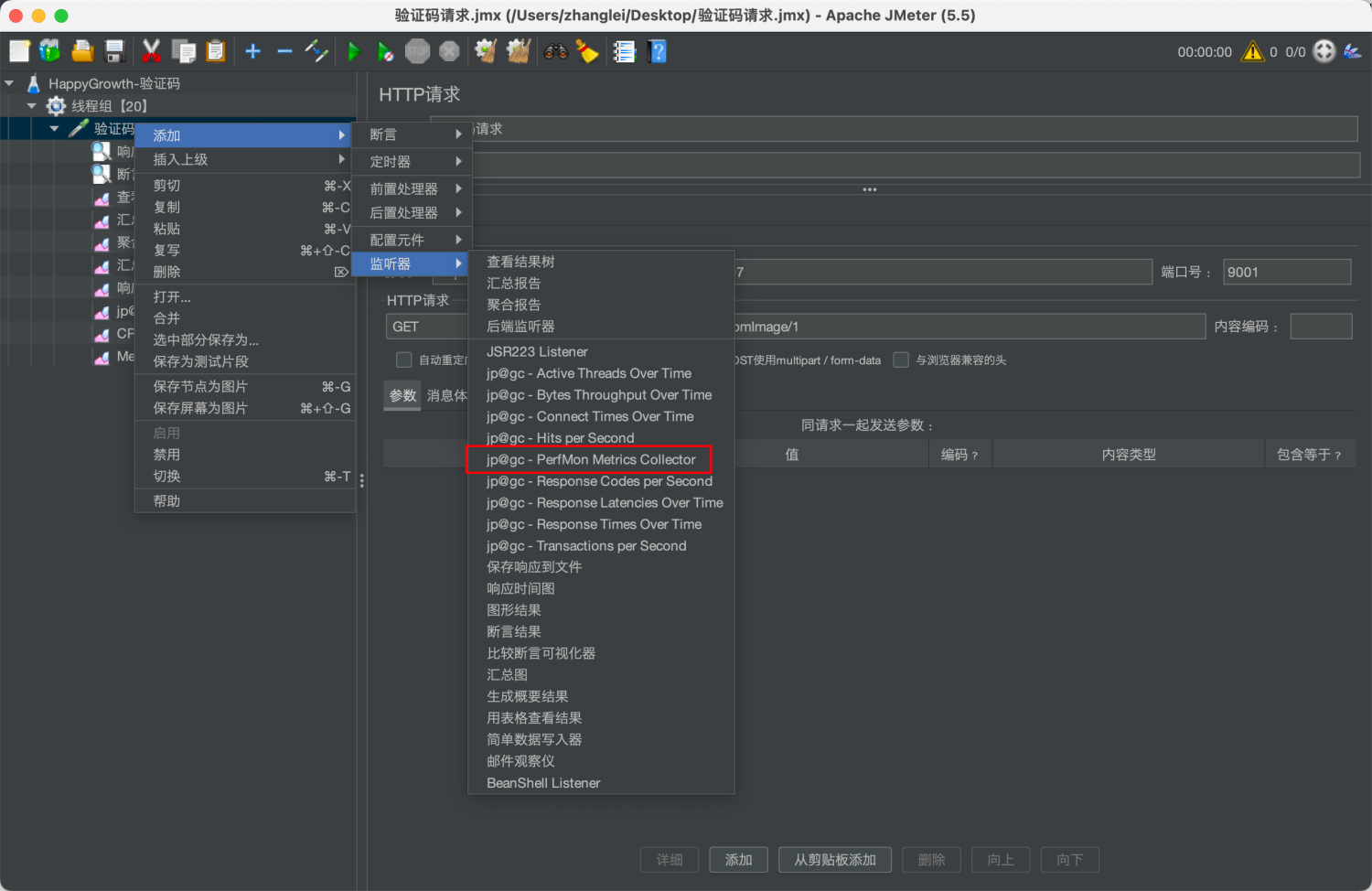1372x891 pixels.
Task: Open Search with the binoculars icon
Action: [555, 51]
